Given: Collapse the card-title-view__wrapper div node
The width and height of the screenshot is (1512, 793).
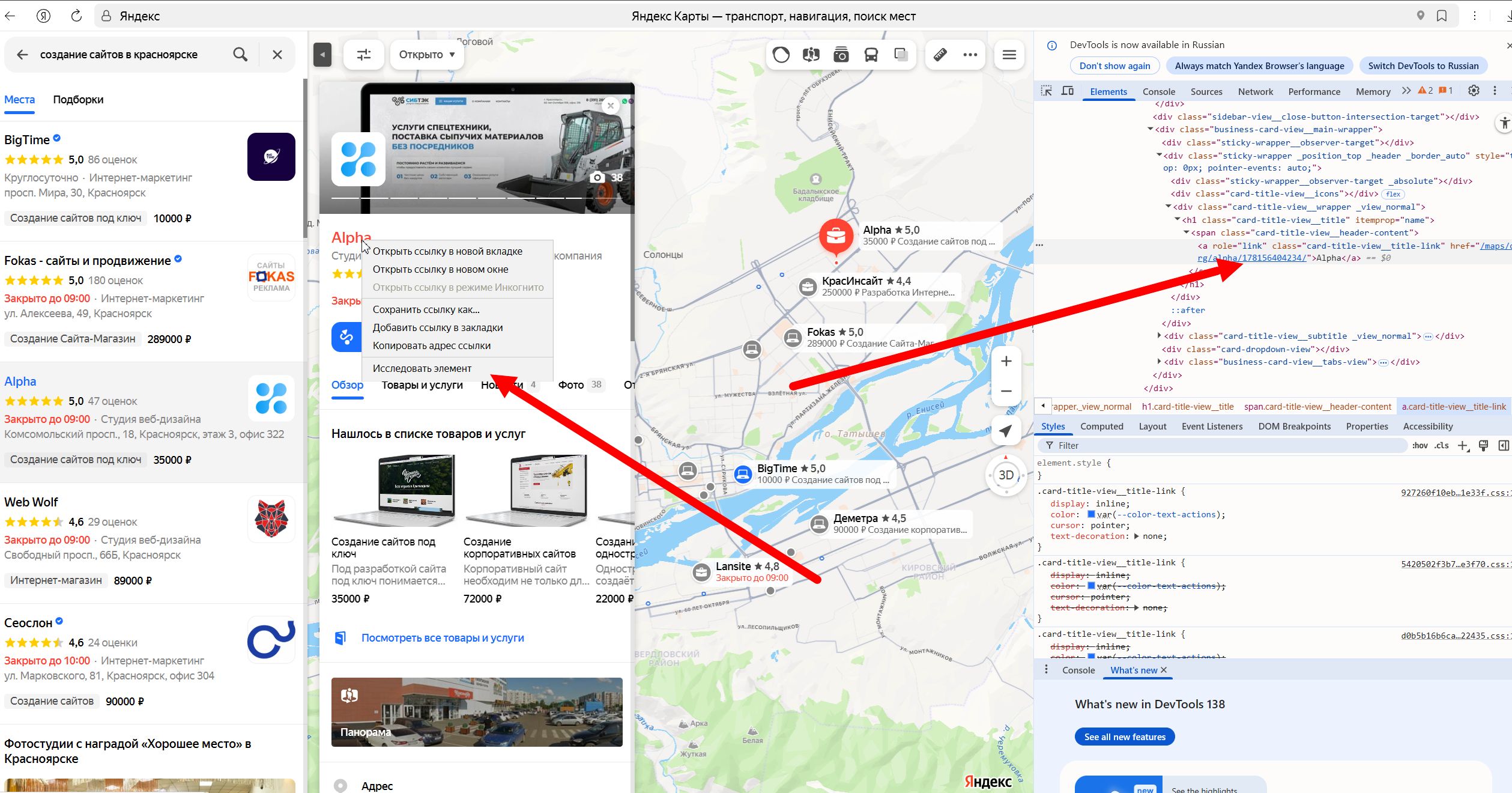Looking at the screenshot, I should coord(1168,207).
